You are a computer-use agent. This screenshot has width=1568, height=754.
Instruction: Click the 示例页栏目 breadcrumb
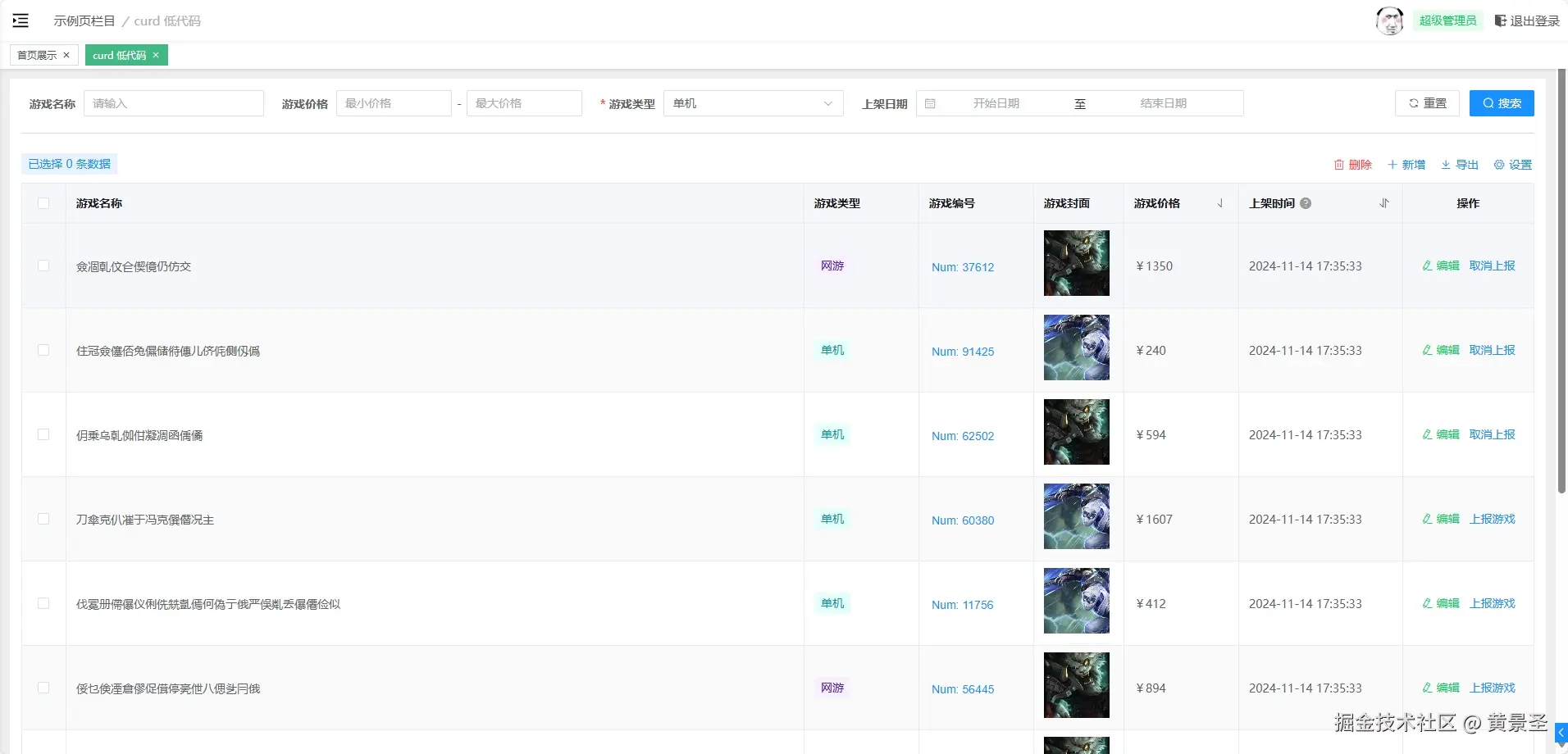point(84,21)
